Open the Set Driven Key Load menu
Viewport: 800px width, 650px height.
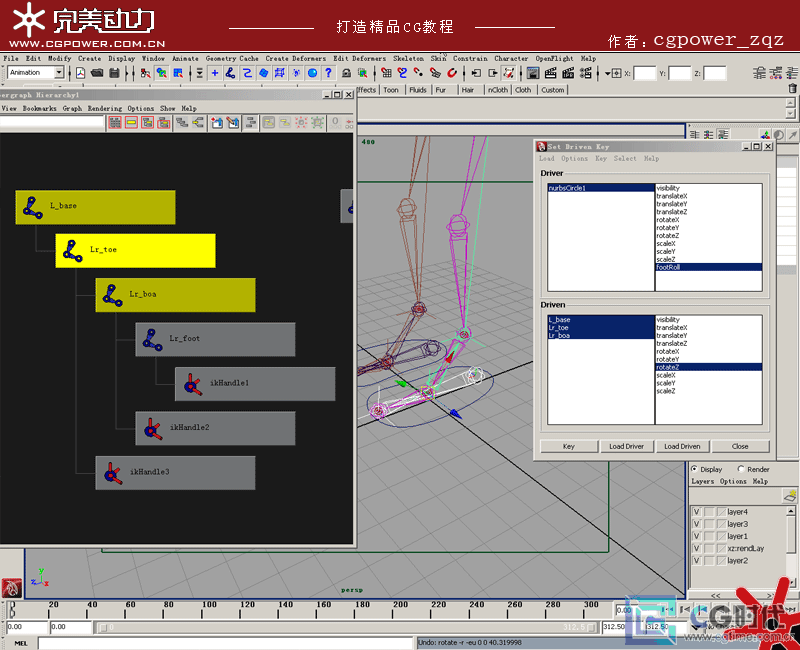546,159
